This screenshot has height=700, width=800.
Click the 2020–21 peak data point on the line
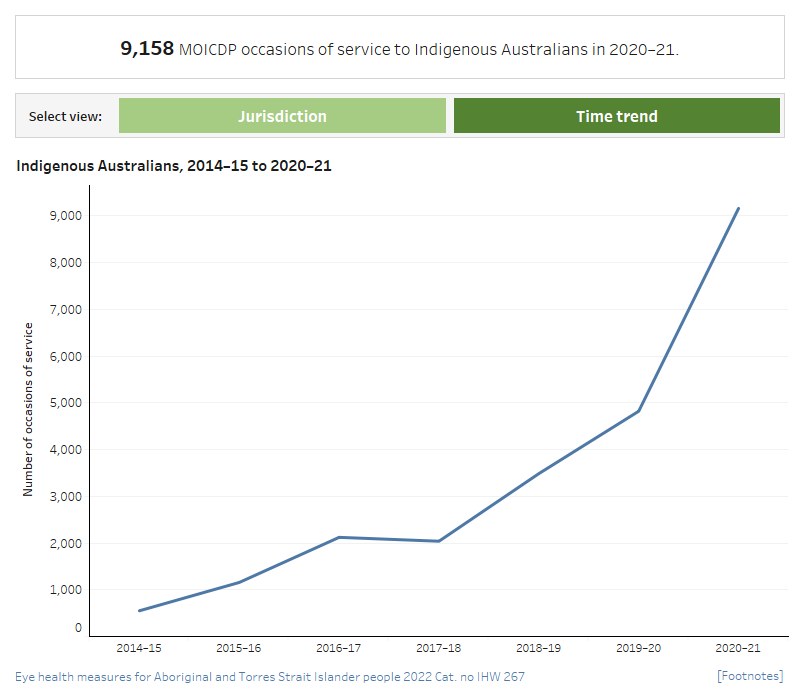pos(738,208)
